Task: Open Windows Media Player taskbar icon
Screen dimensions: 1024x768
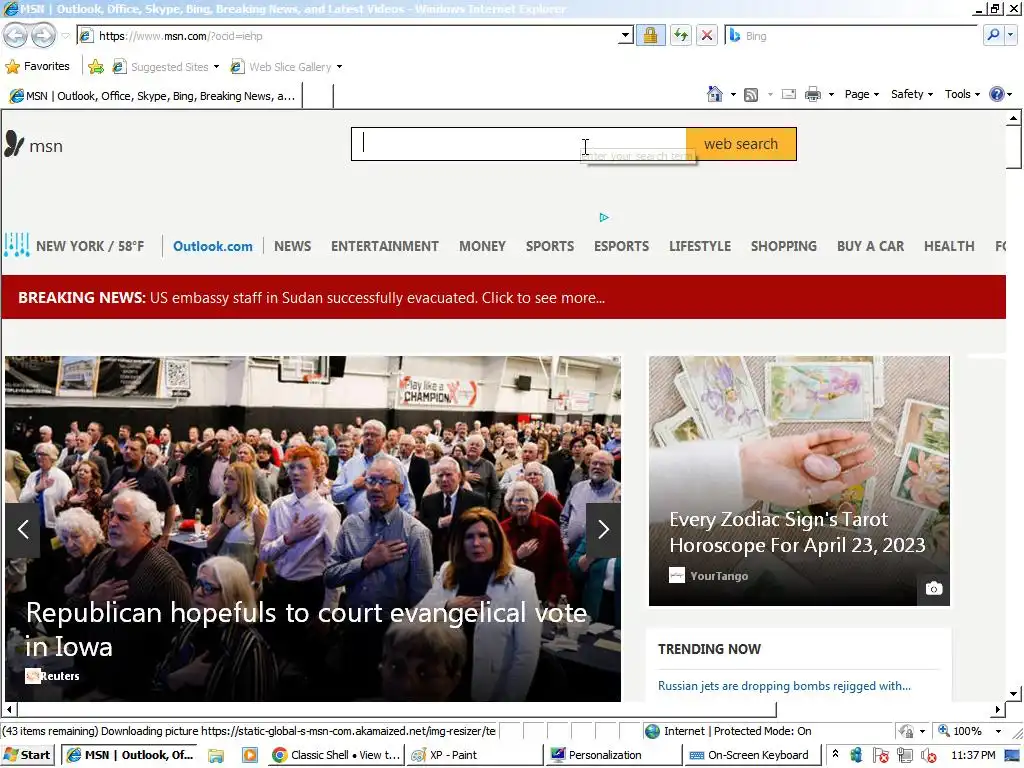Action: coord(249,756)
